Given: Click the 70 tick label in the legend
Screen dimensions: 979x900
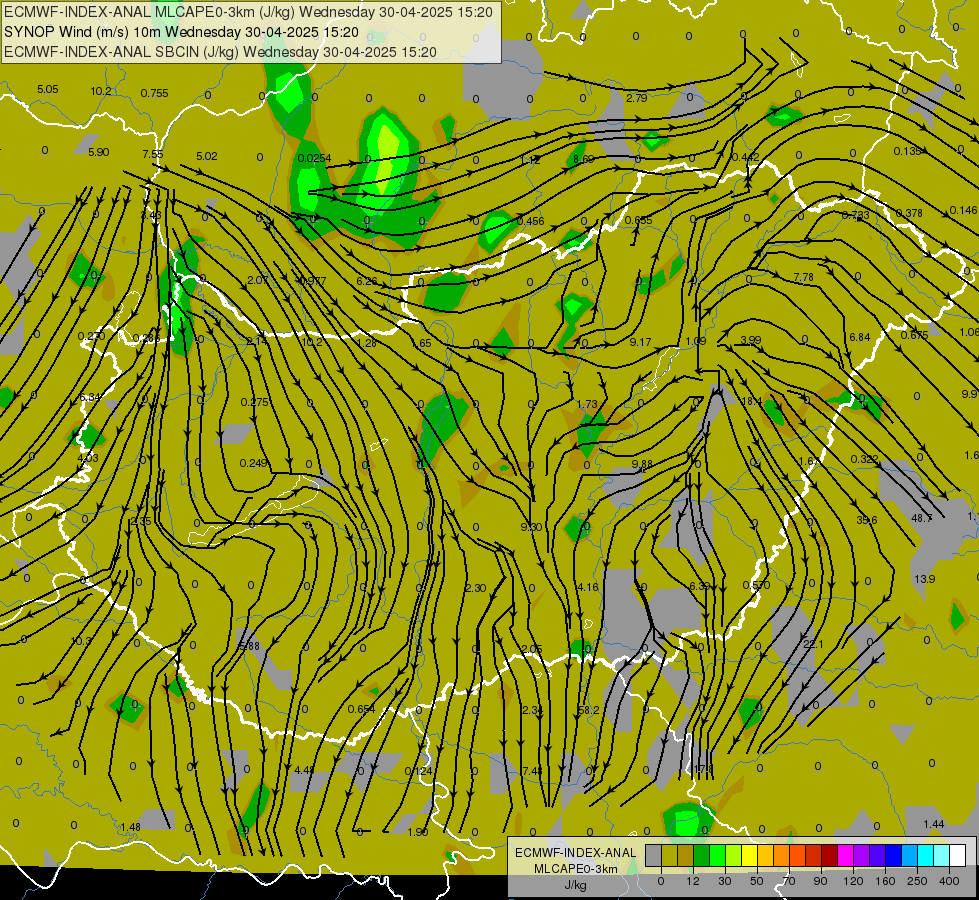Looking at the screenshot, I should click(789, 881).
